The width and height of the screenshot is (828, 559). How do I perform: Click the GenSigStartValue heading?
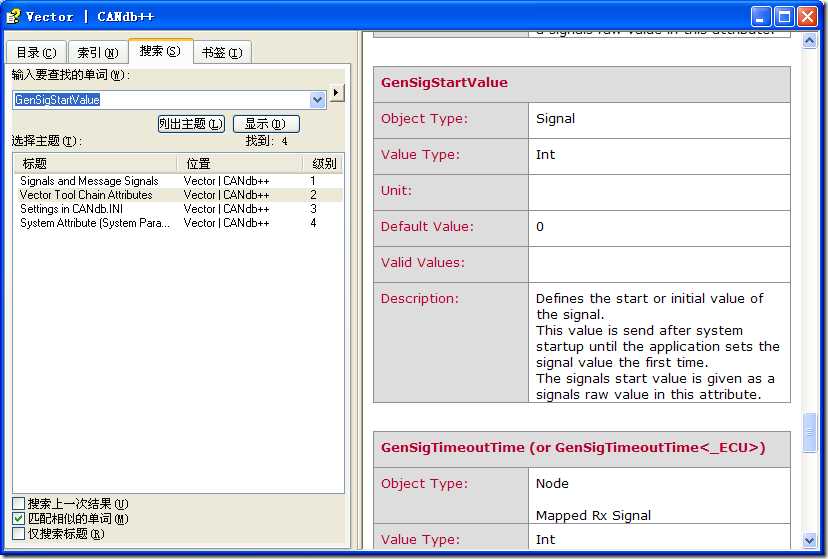tap(444, 82)
